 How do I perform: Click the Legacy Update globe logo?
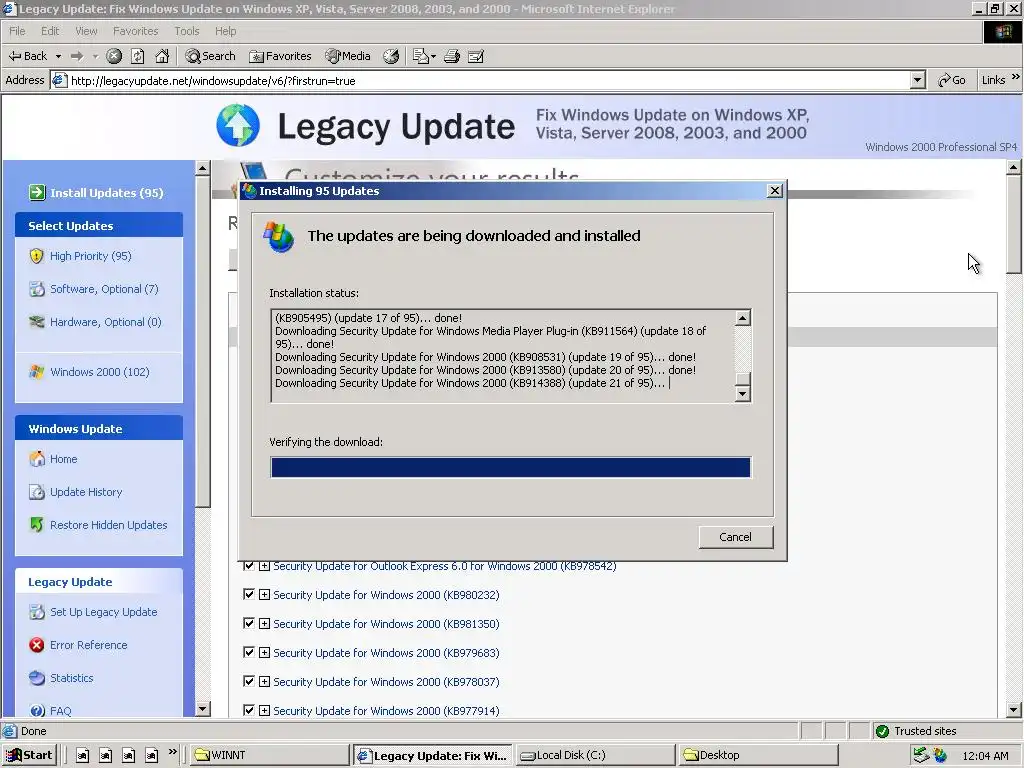pos(238,125)
